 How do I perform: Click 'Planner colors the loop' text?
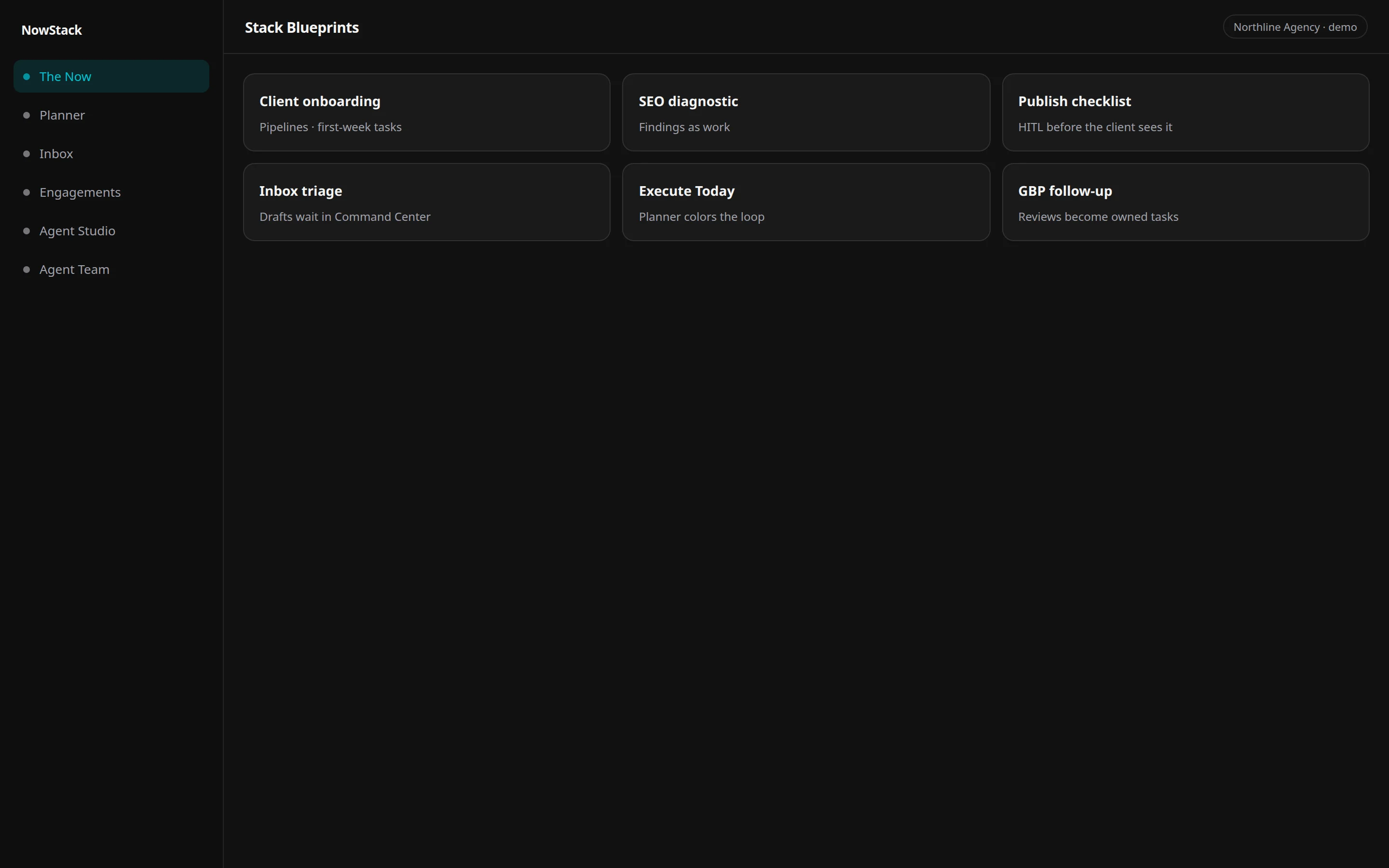click(x=701, y=217)
